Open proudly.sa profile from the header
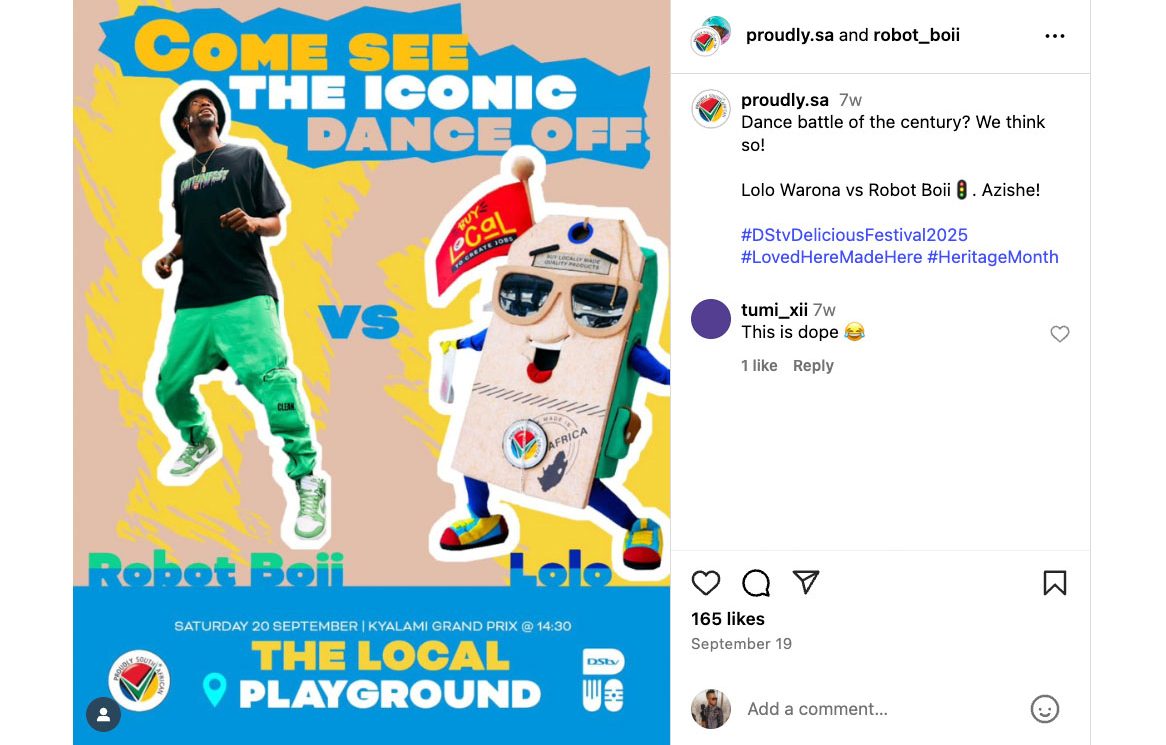This screenshot has height=745, width=1166. point(790,35)
